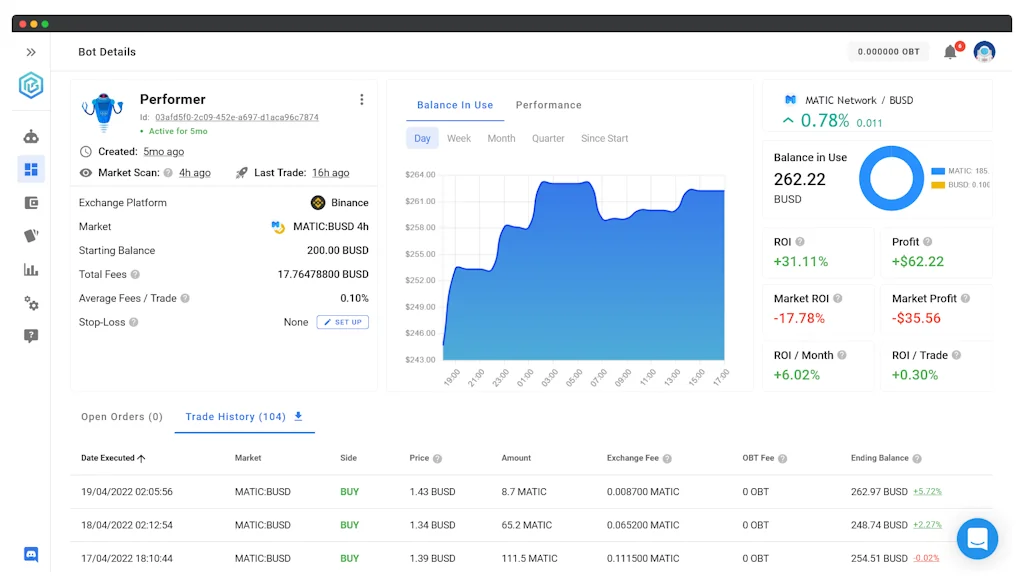
Task: Open the profile avatar in the top bar
Action: tap(985, 51)
